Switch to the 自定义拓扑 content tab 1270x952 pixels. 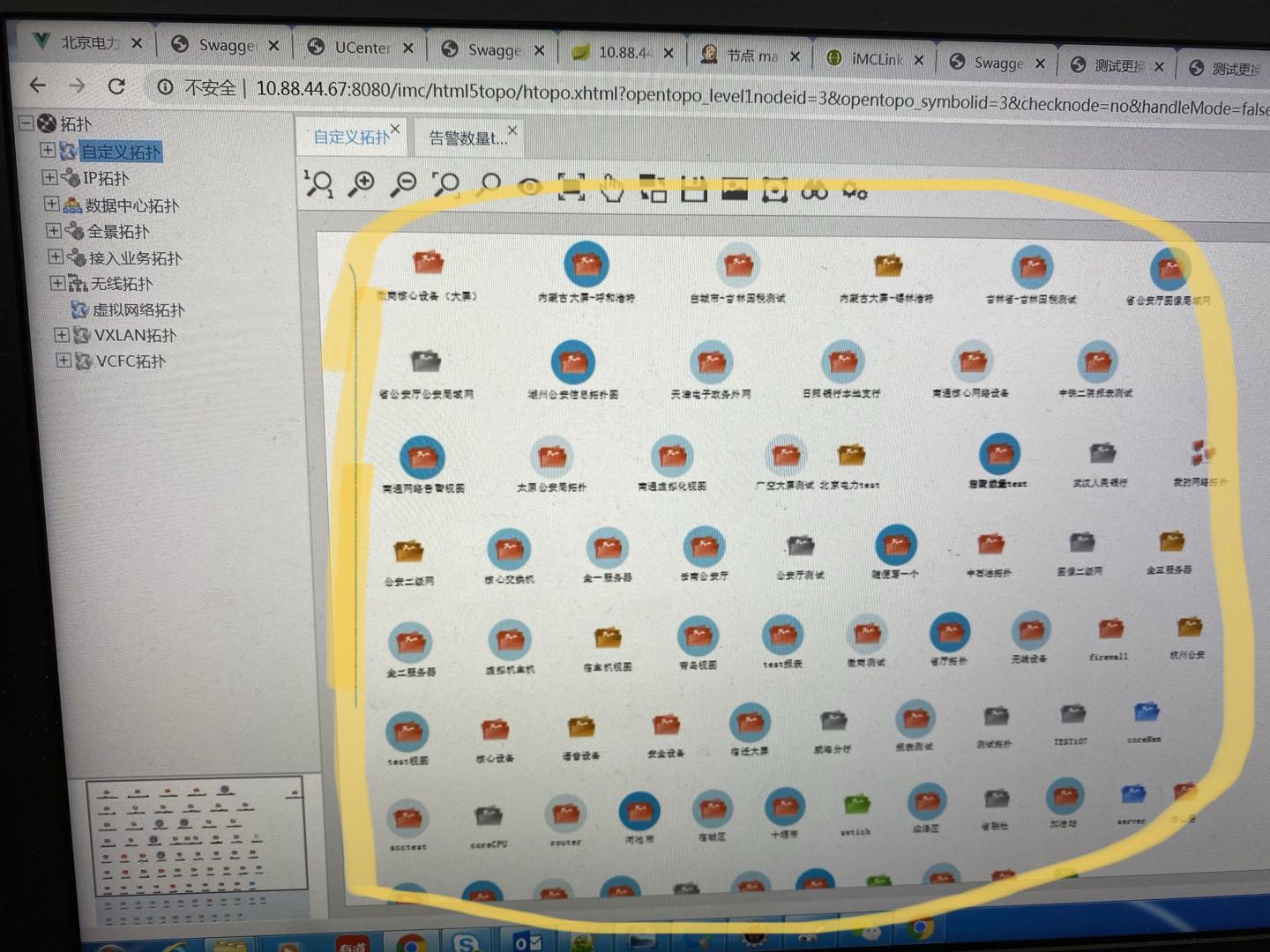coord(350,137)
